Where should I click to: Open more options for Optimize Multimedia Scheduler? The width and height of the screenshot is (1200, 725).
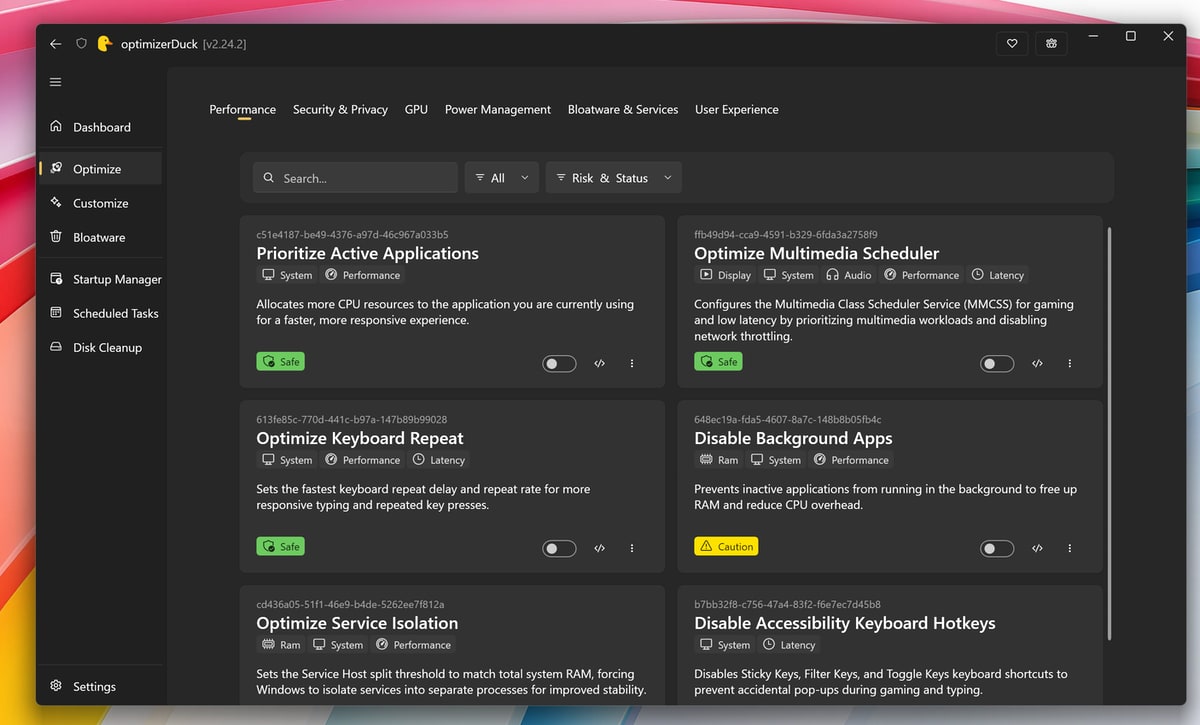(1070, 364)
